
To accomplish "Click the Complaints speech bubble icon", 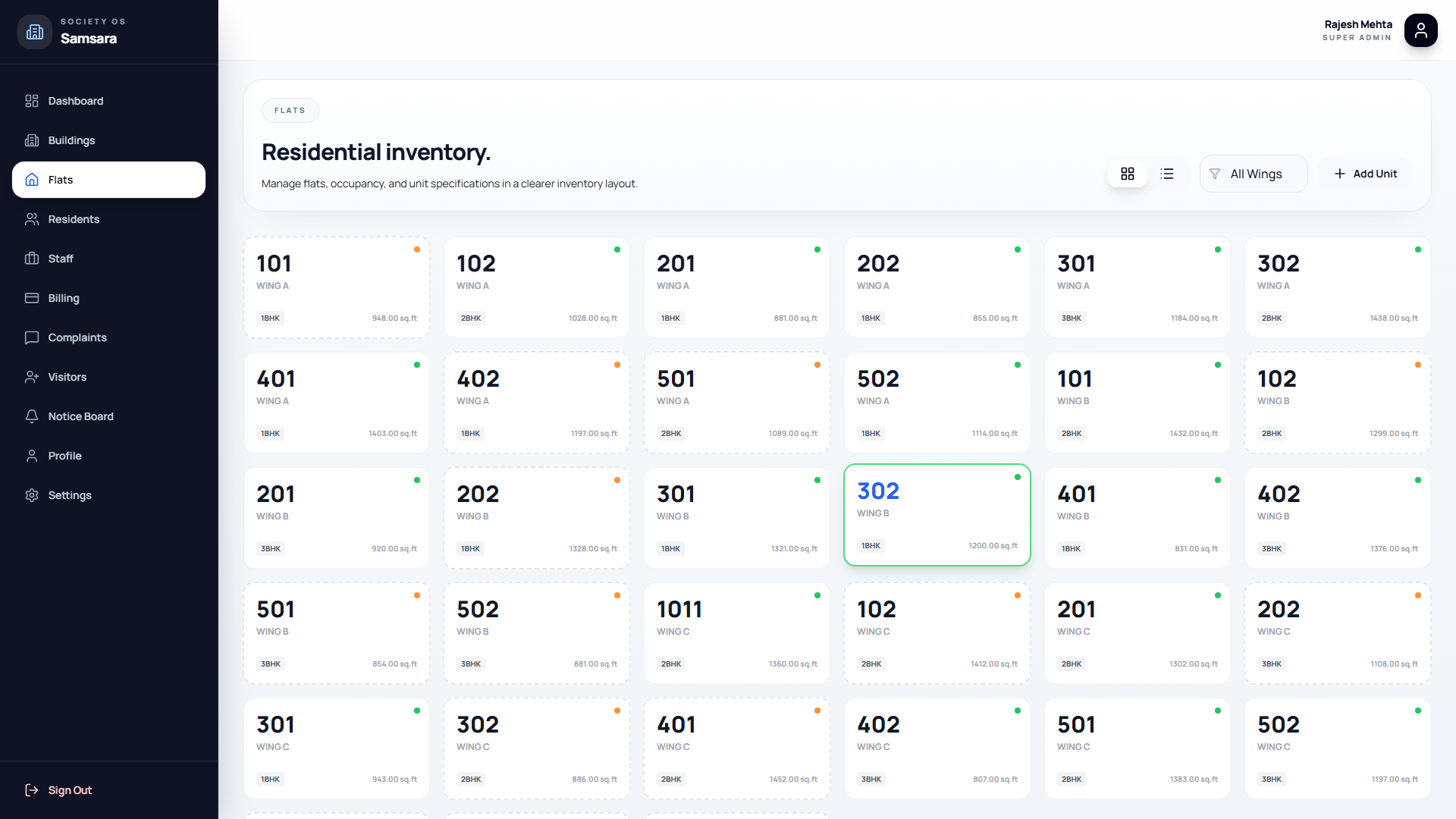I will click(32, 337).
